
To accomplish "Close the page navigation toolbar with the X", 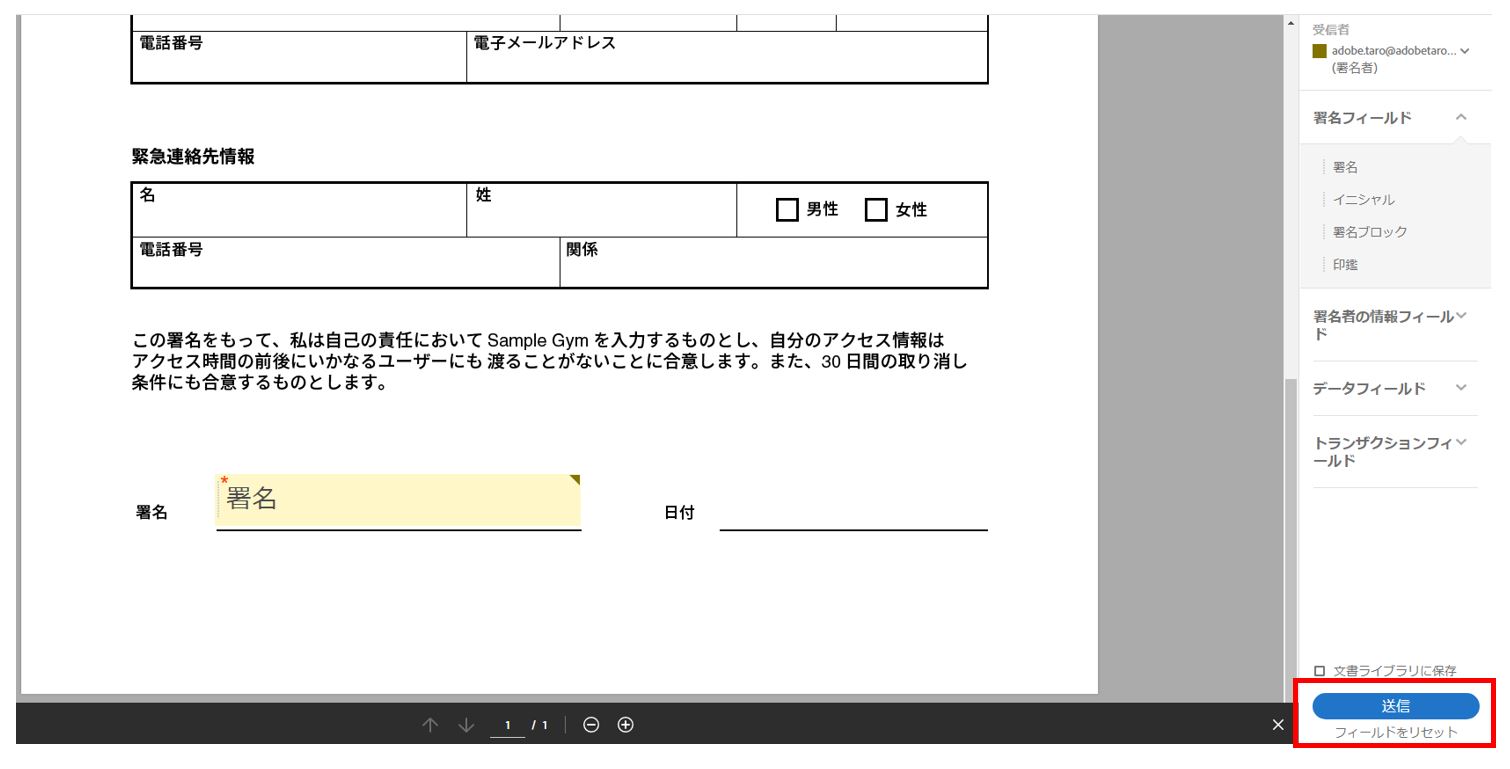I will (x=1278, y=724).
